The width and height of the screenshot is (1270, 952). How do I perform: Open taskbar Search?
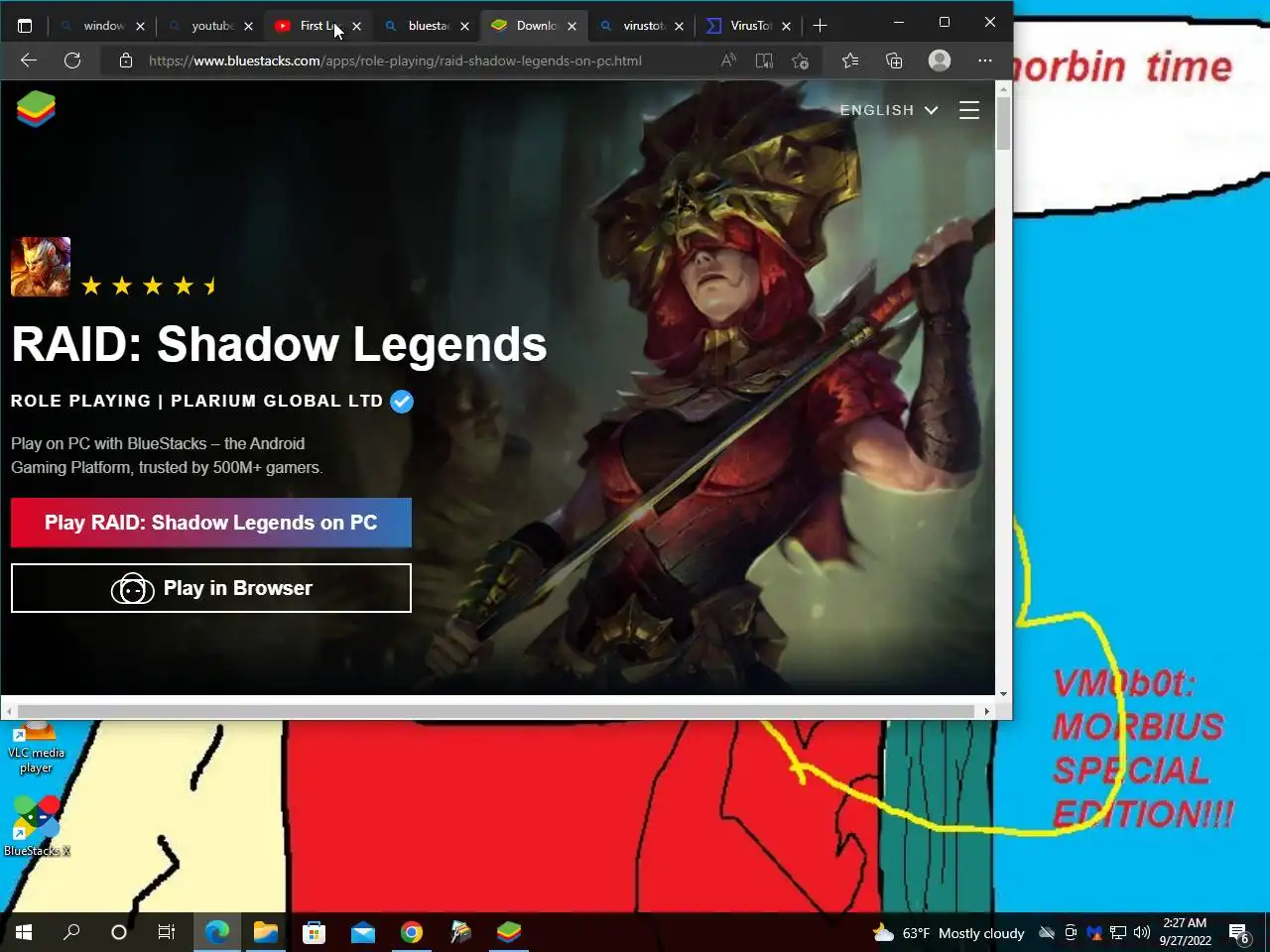pos(71,932)
